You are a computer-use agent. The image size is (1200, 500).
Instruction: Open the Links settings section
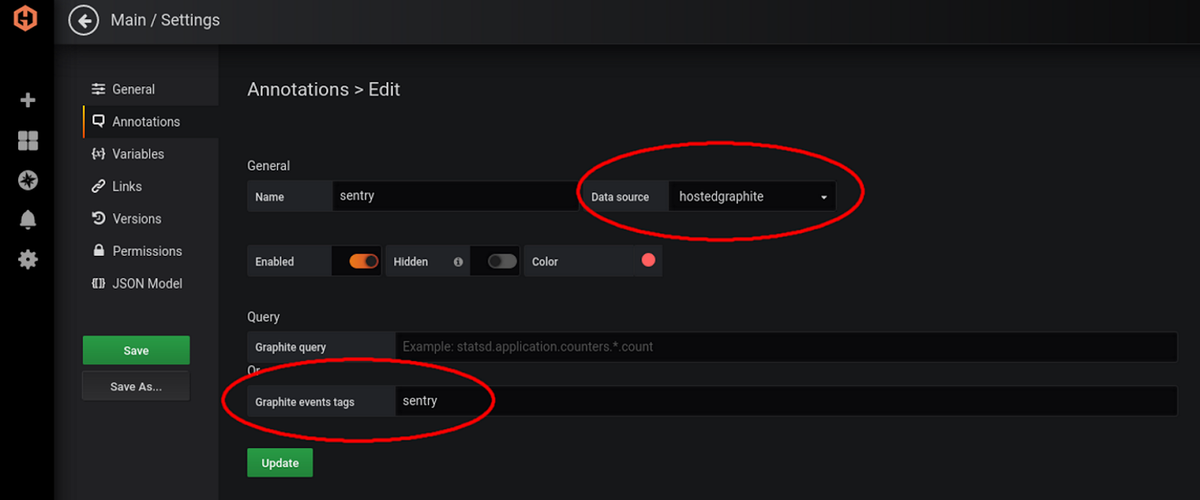[150, 186]
